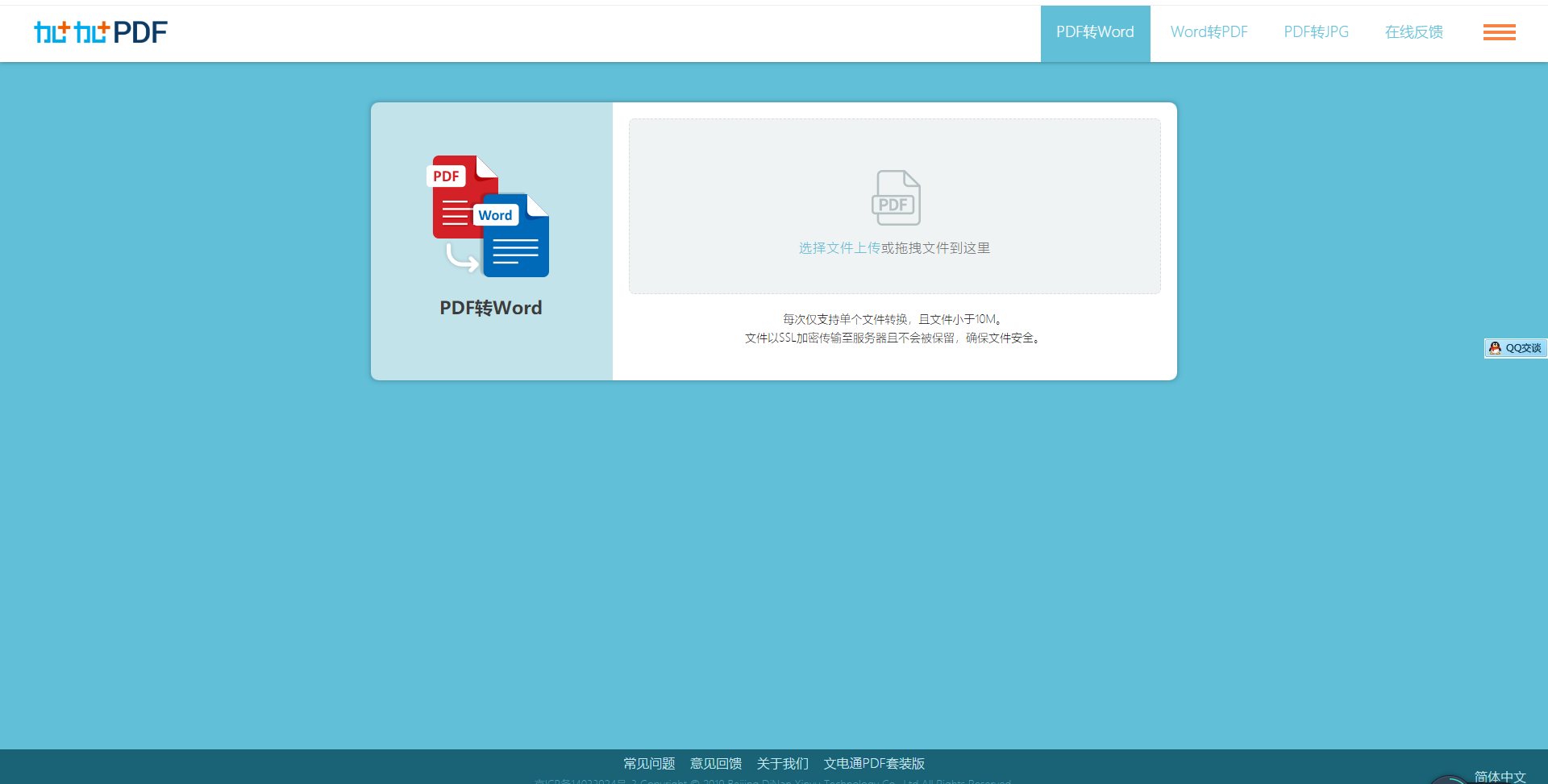Screen dimensions: 1548x784
Task: Click the 10M file size notice text
Action: pyautogui.click(x=894, y=319)
